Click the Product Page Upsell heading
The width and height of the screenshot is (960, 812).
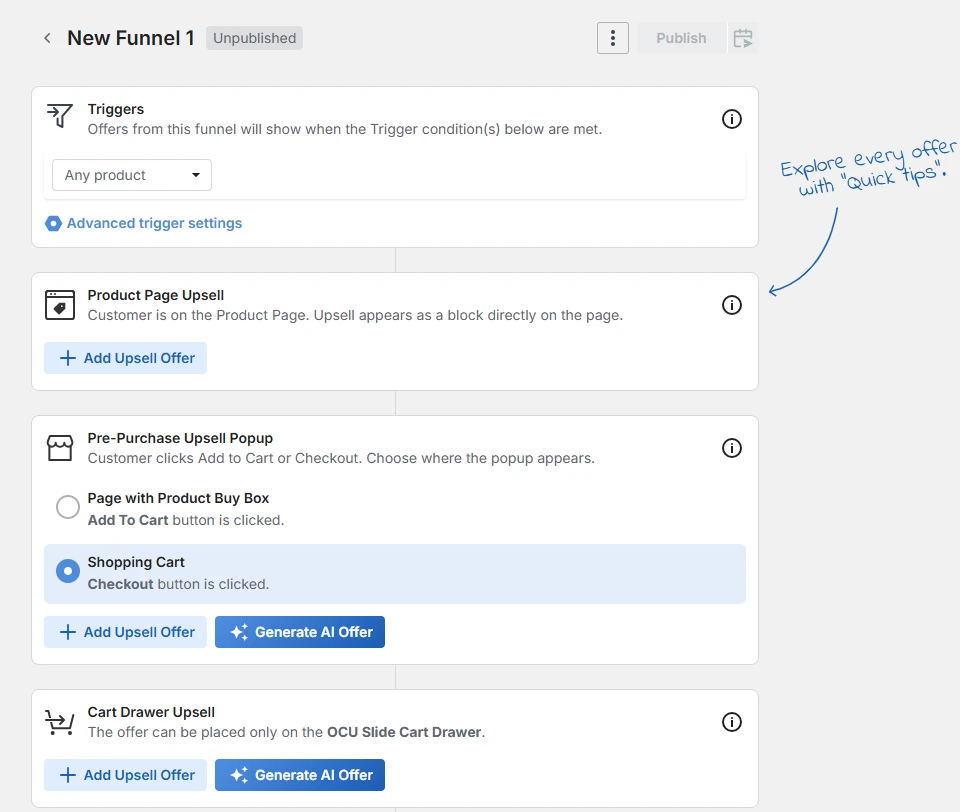tap(156, 295)
